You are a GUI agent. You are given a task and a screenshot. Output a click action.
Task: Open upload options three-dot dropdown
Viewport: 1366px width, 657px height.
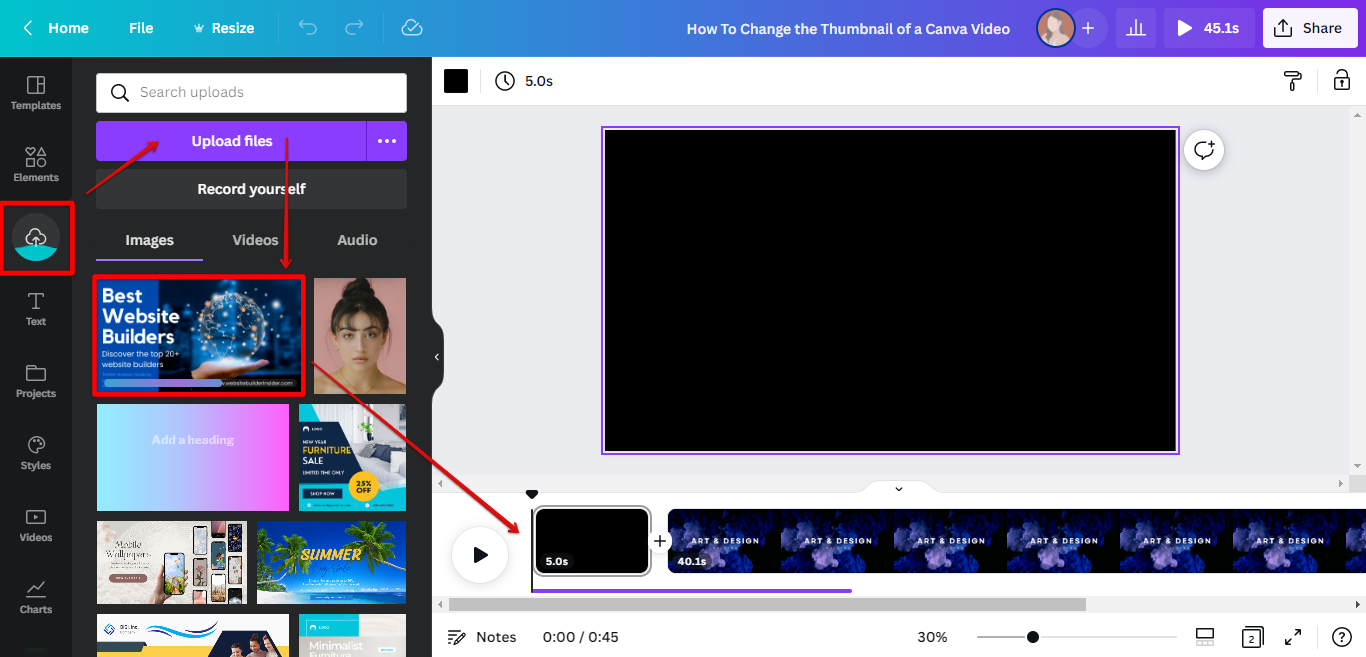coord(387,141)
